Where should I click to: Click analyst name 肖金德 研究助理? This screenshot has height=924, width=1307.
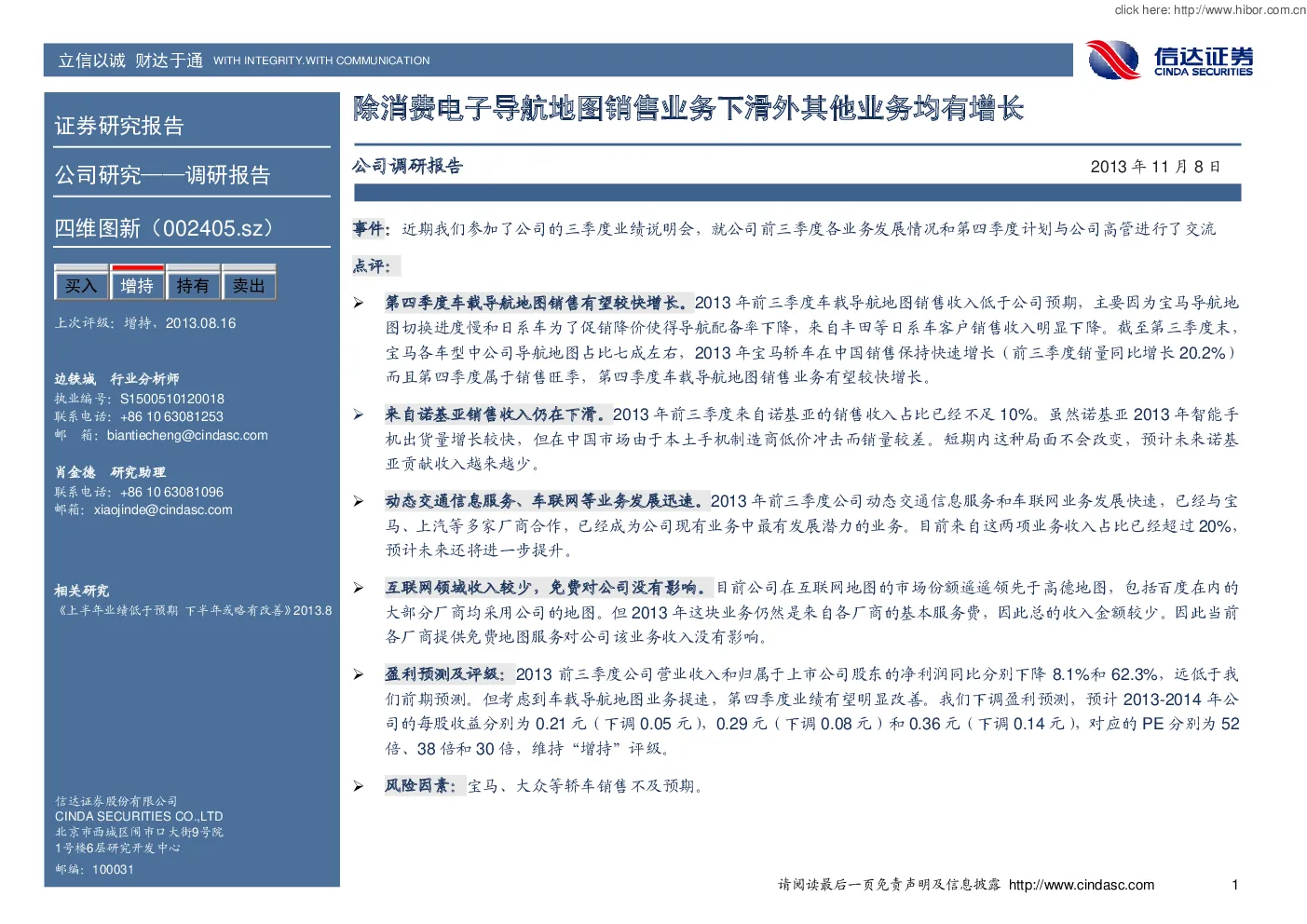[110, 472]
